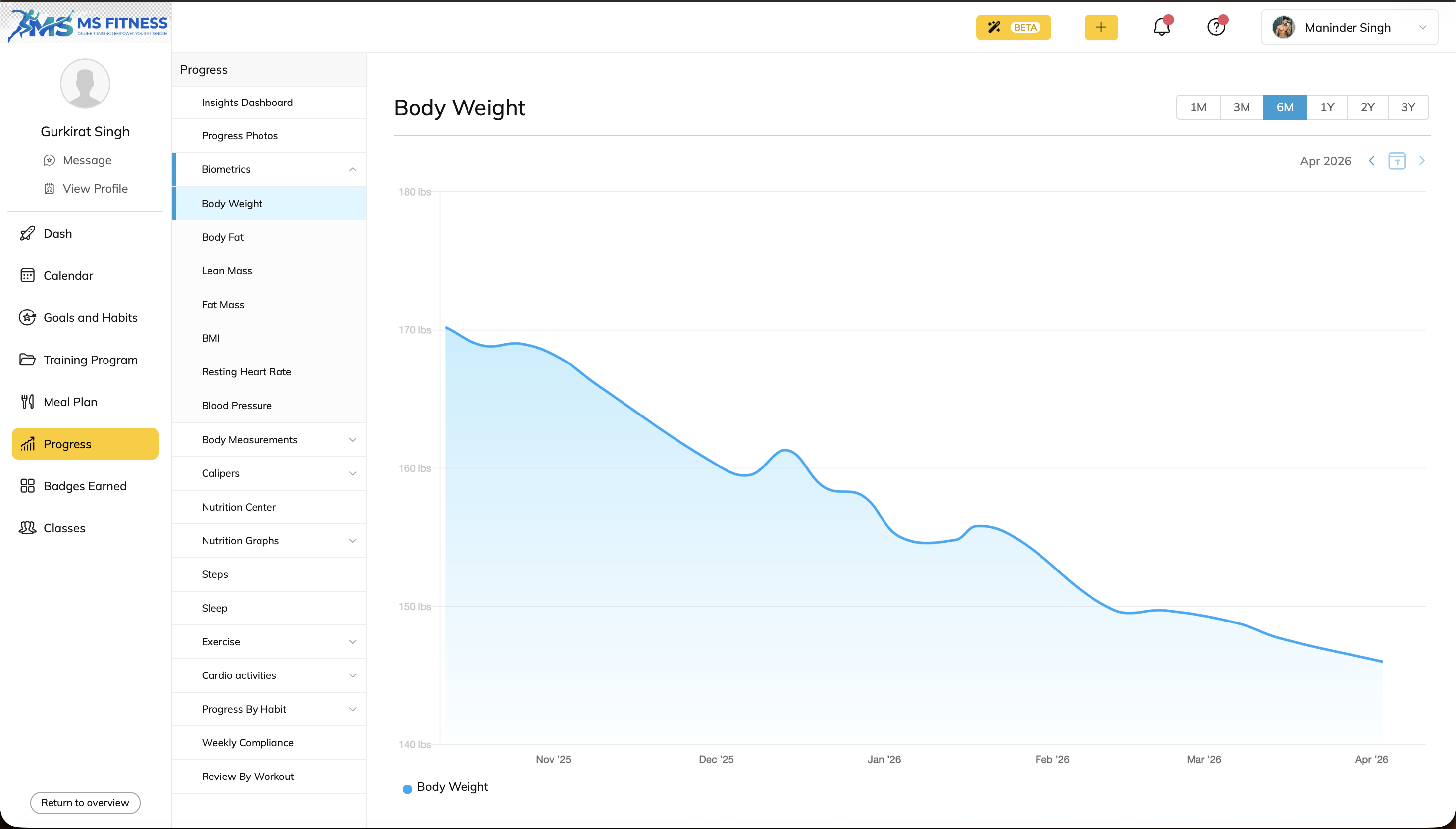
Task: Go to previous period with left arrow
Action: pos(1372,161)
